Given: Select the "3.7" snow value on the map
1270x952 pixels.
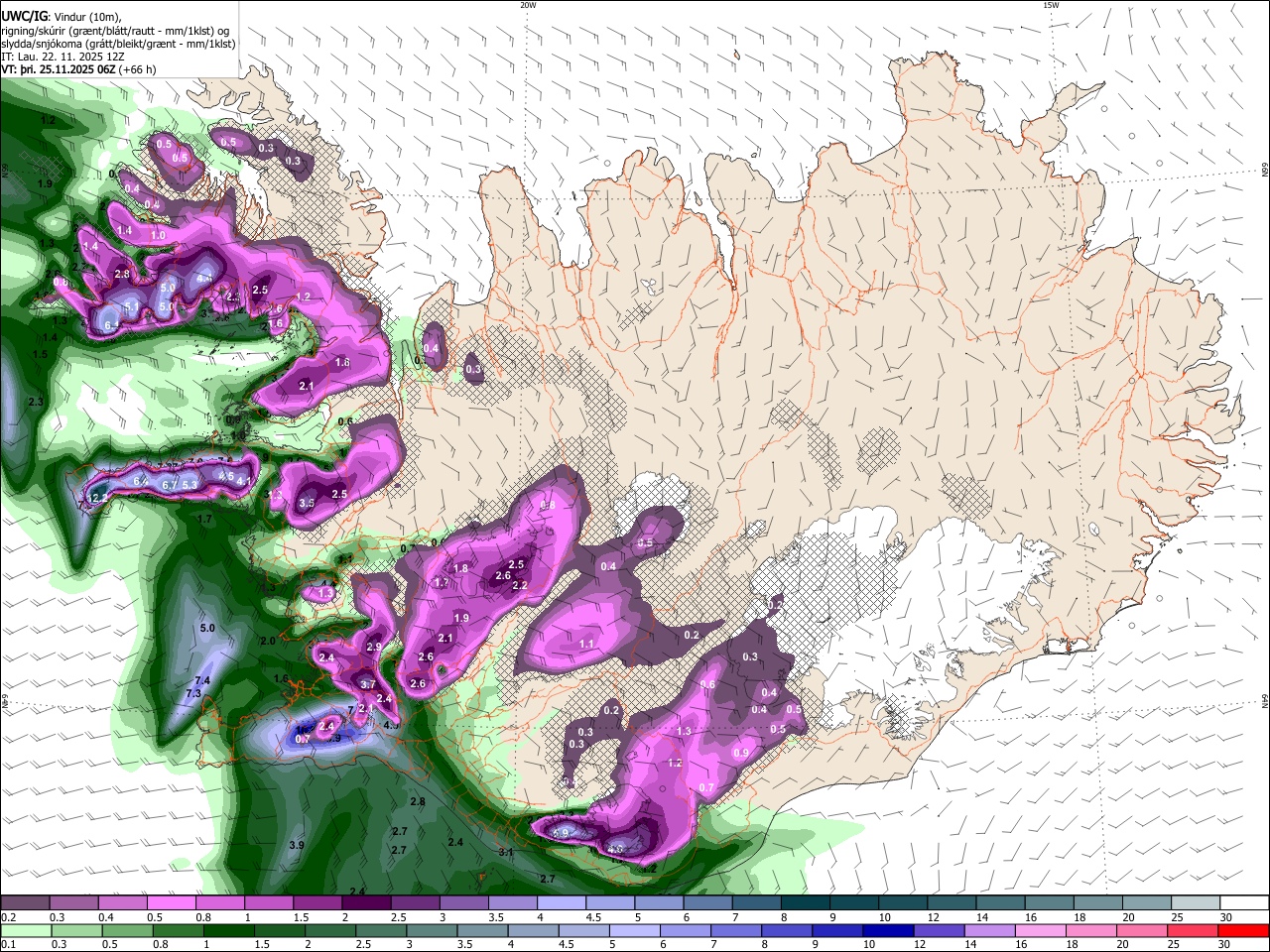Looking at the screenshot, I should pyautogui.click(x=367, y=684).
